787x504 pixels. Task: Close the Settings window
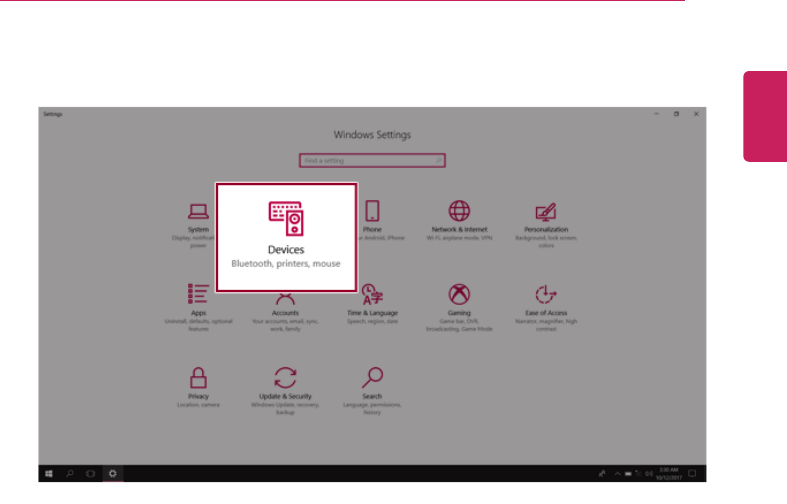tap(696, 114)
